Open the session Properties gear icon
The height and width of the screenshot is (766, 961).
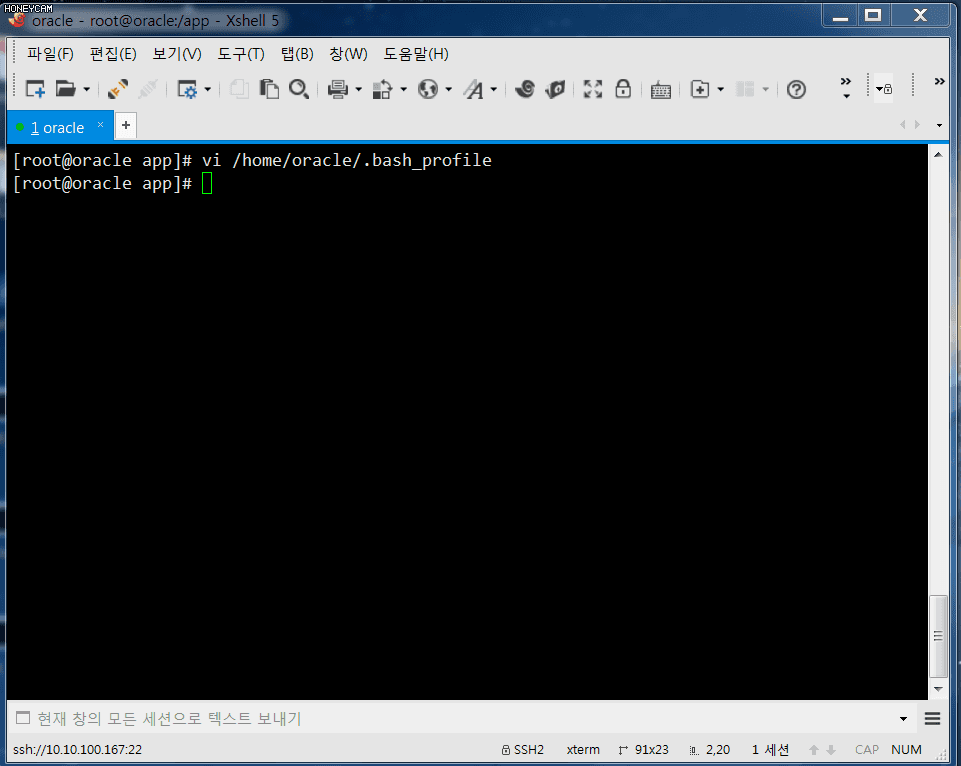[x=187, y=89]
